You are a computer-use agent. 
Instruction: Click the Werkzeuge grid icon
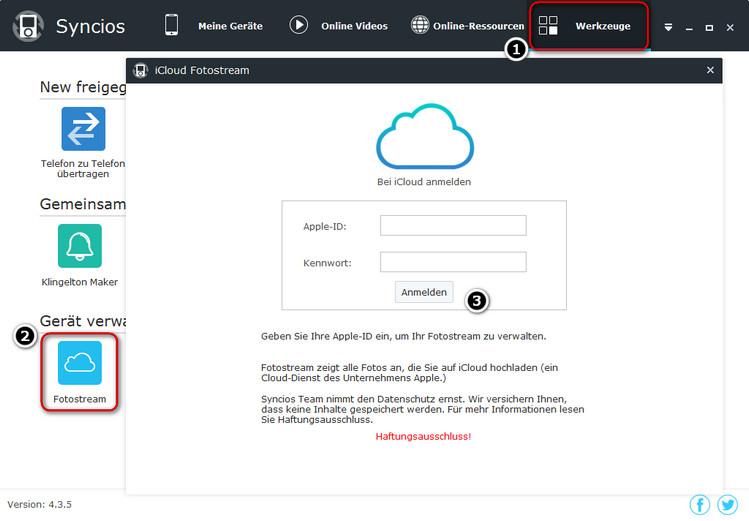pyautogui.click(x=548, y=25)
